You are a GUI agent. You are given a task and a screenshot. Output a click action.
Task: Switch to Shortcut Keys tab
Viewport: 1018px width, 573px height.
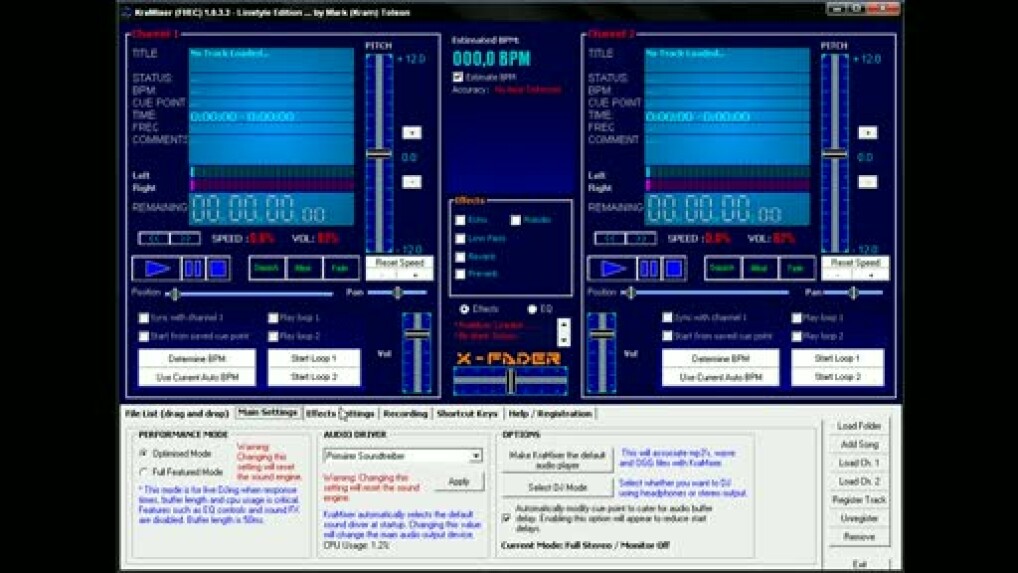point(467,413)
